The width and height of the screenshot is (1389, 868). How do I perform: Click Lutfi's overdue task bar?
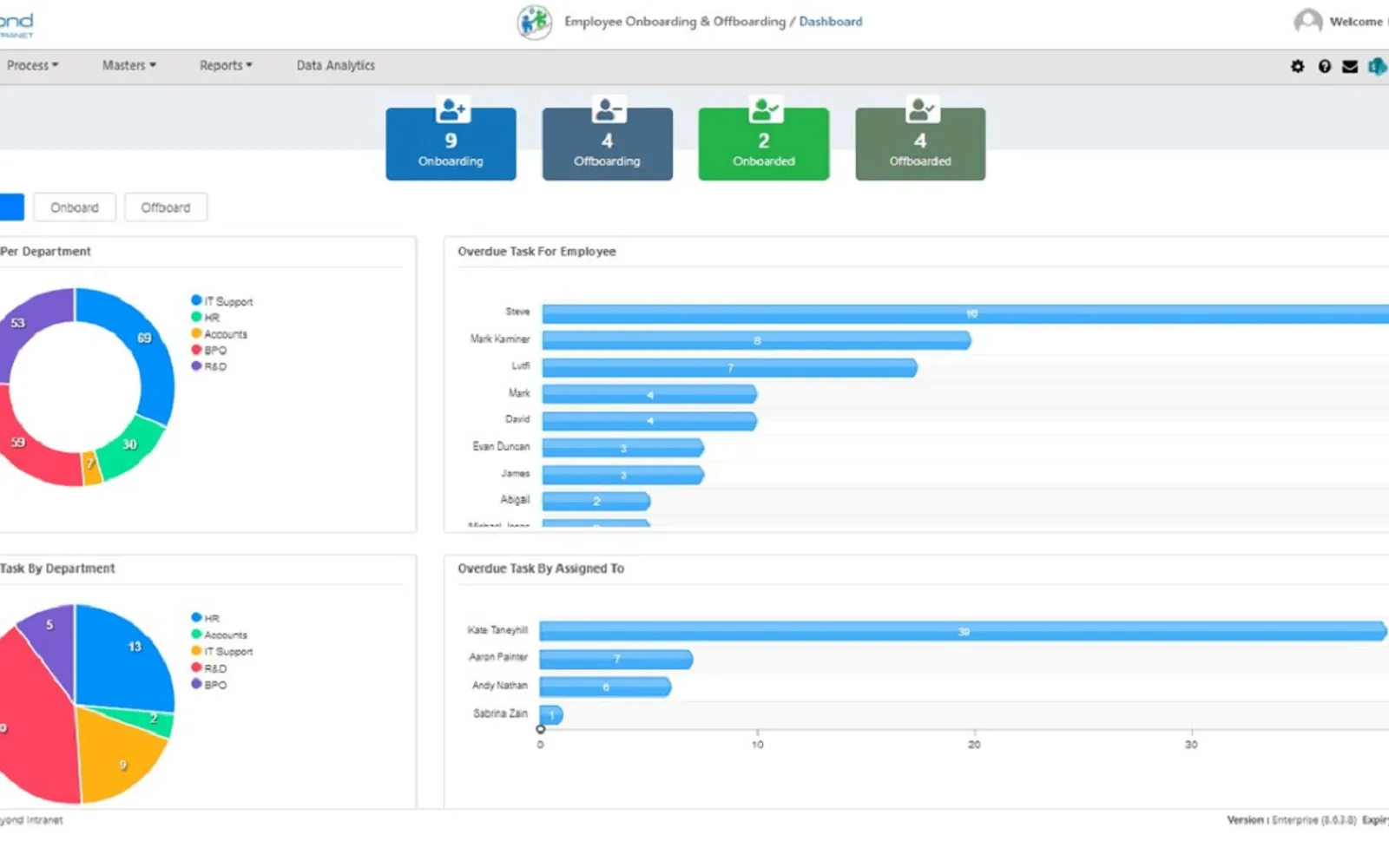729,367
